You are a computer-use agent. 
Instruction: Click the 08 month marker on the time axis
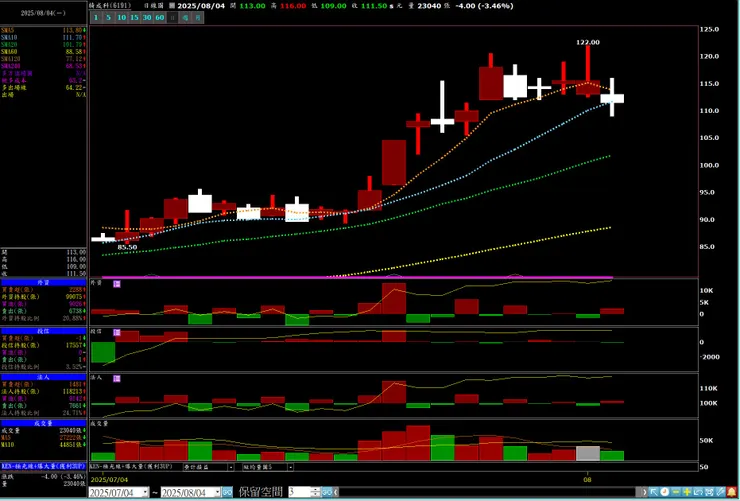[x=588, y=480]
